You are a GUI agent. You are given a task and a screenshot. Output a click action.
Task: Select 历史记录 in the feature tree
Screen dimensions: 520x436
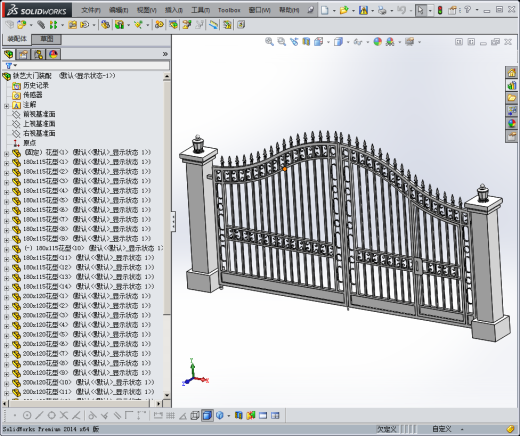coord(36,85)
